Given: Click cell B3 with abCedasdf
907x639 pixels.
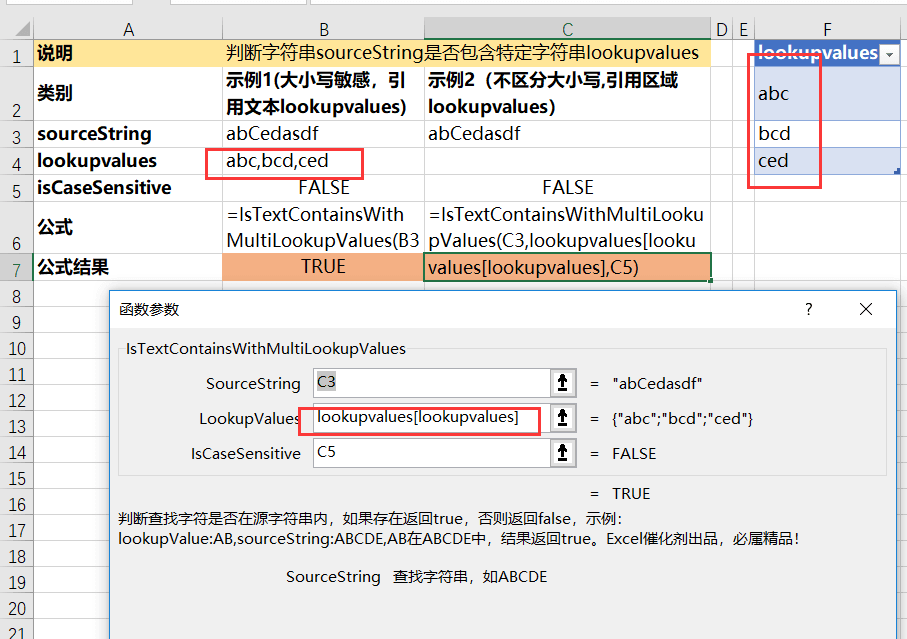Looking at the screenshot, I should [323, 134].
